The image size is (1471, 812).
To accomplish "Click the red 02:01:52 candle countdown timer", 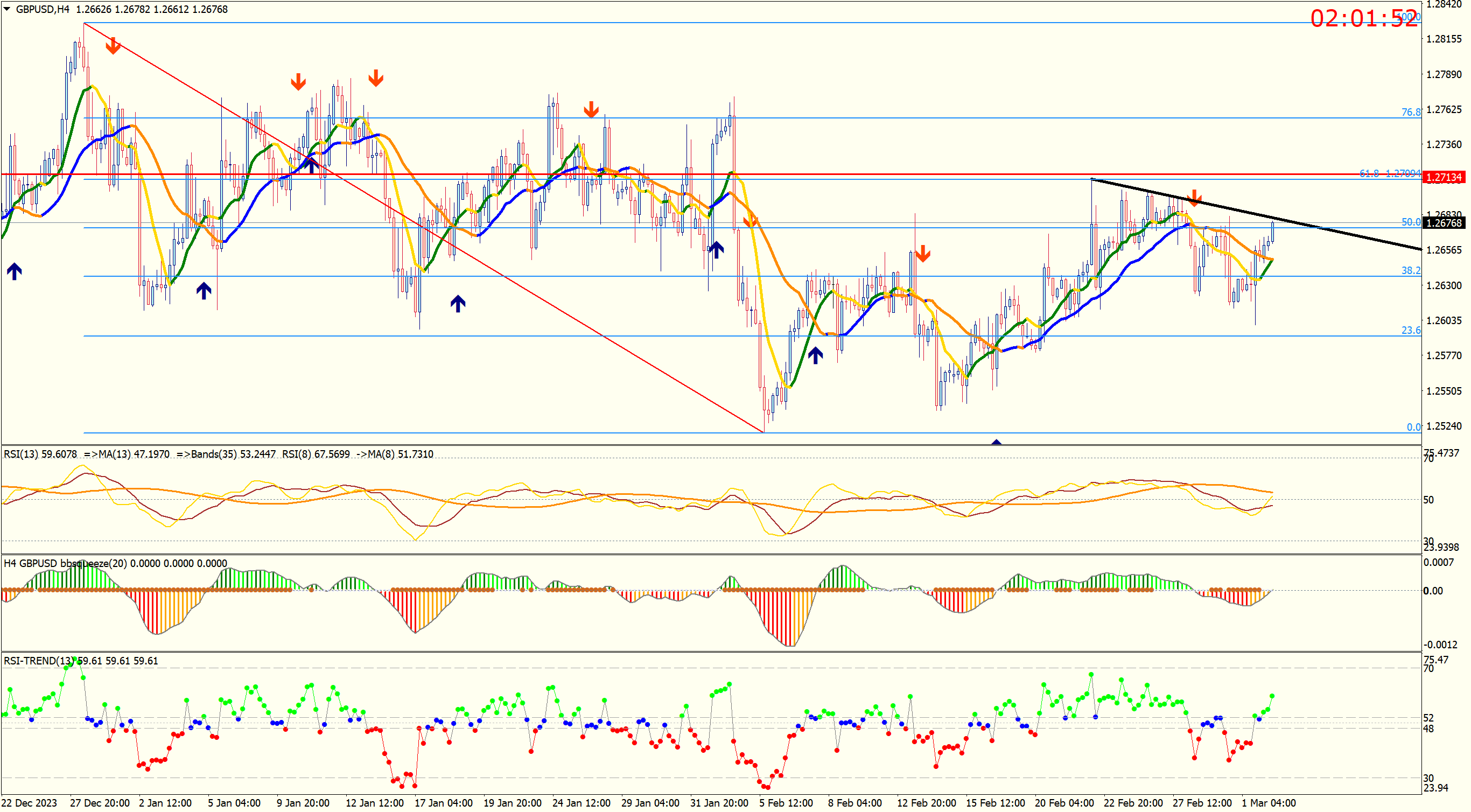I will tap(1364, 18).
